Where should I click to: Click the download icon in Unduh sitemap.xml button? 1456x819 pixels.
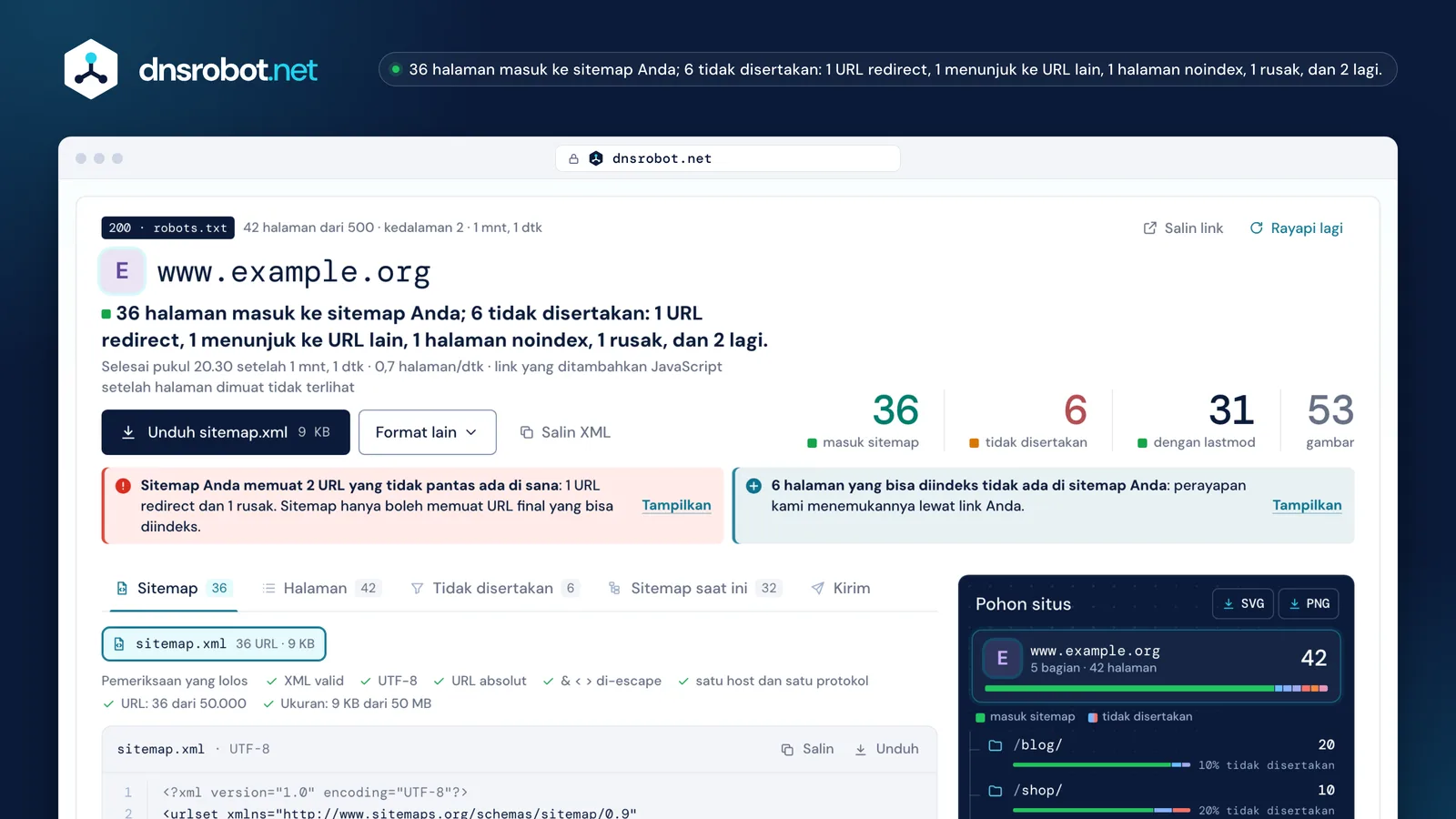click(x=128, y=432)
